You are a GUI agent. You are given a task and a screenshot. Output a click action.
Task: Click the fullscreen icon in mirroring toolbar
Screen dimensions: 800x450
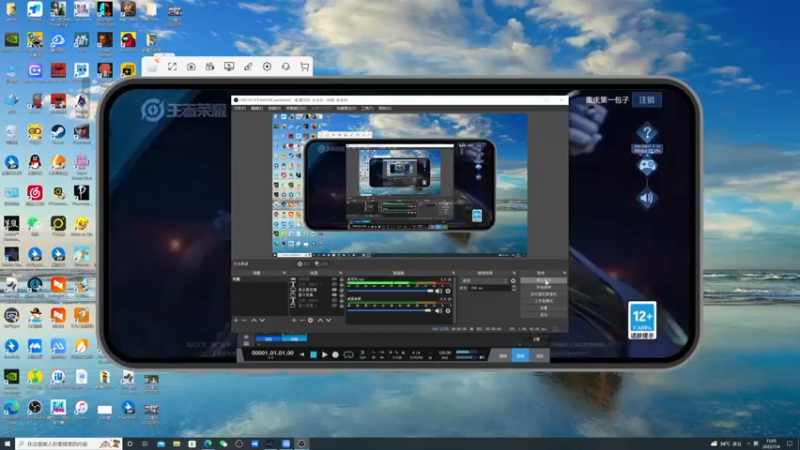(x=172, y=66)
